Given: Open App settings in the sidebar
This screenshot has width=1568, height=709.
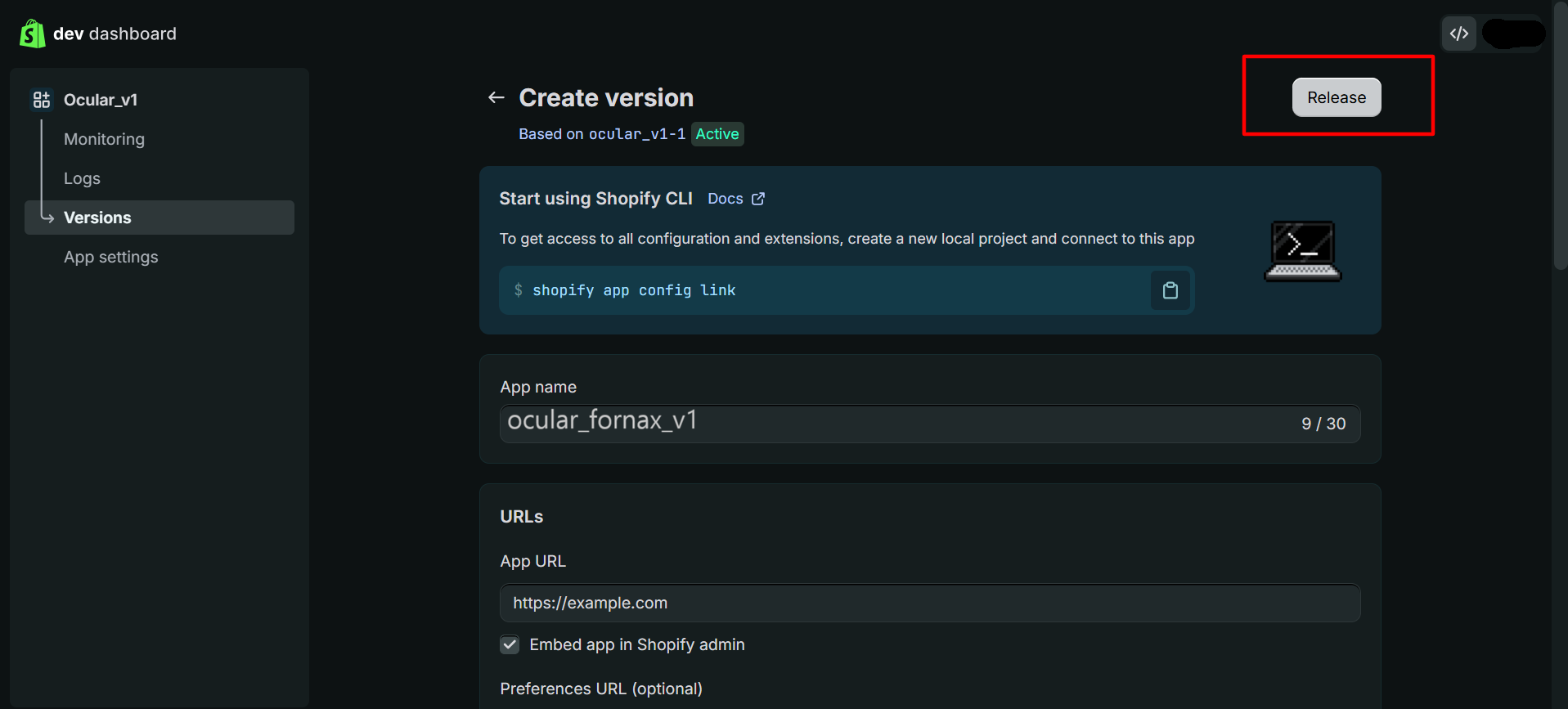Looking at the screenshot, I should [111, 257].
